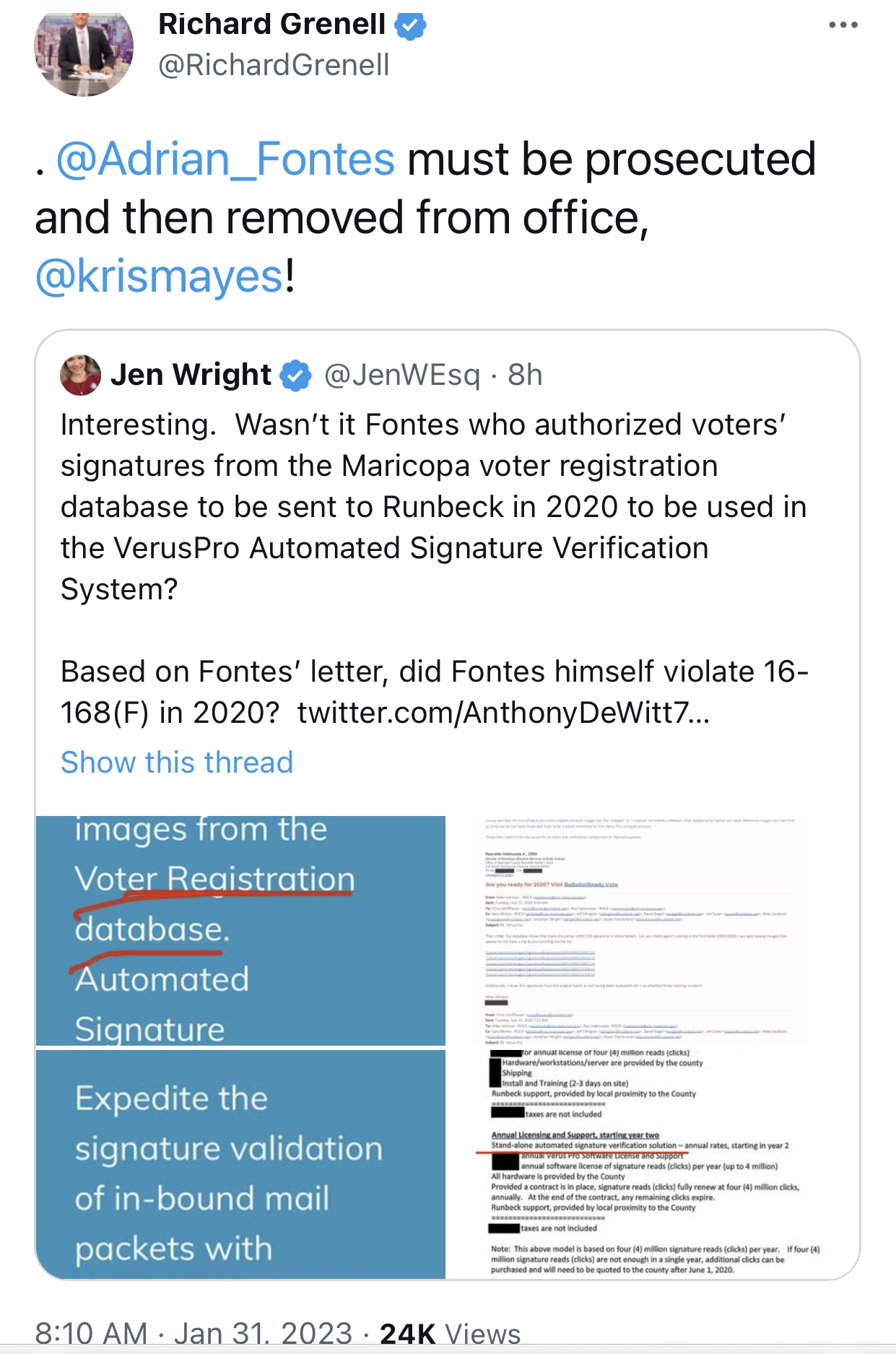Open the Expedite signature validation image
Viewport: 896px width, 1354px height.
[x=240, y=1164]
